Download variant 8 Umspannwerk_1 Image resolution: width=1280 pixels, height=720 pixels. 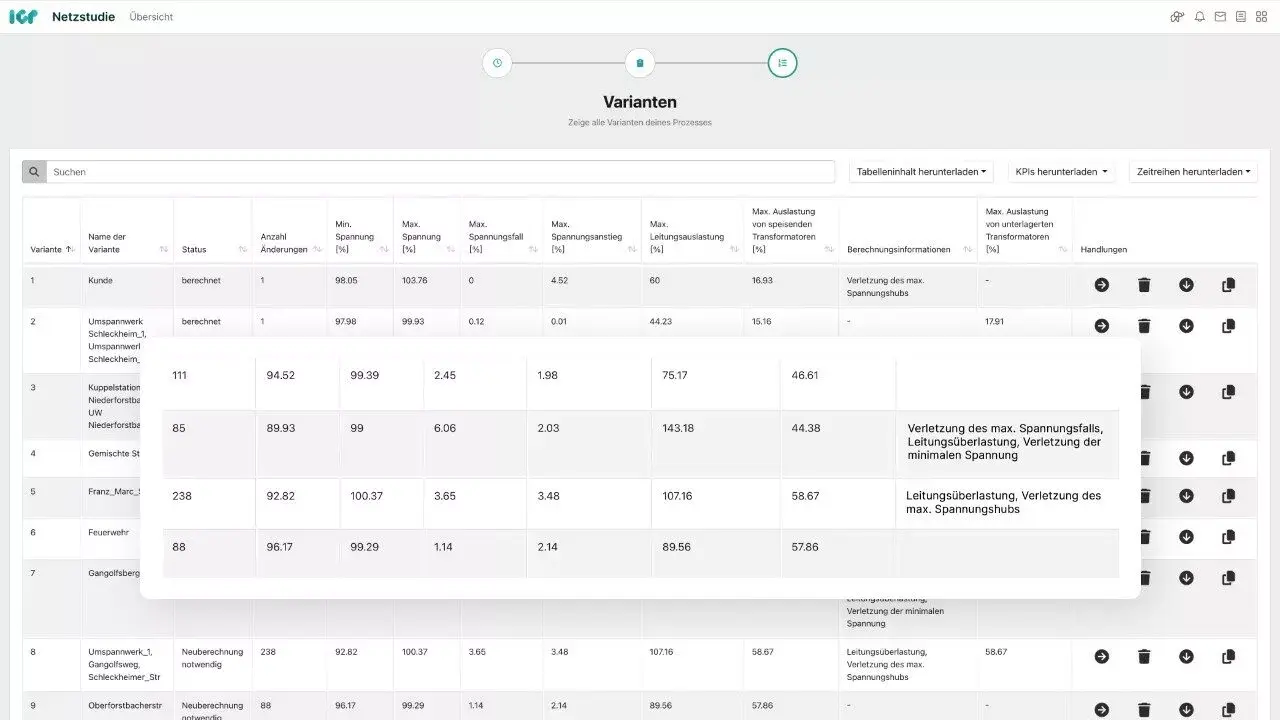point(1186,657)
